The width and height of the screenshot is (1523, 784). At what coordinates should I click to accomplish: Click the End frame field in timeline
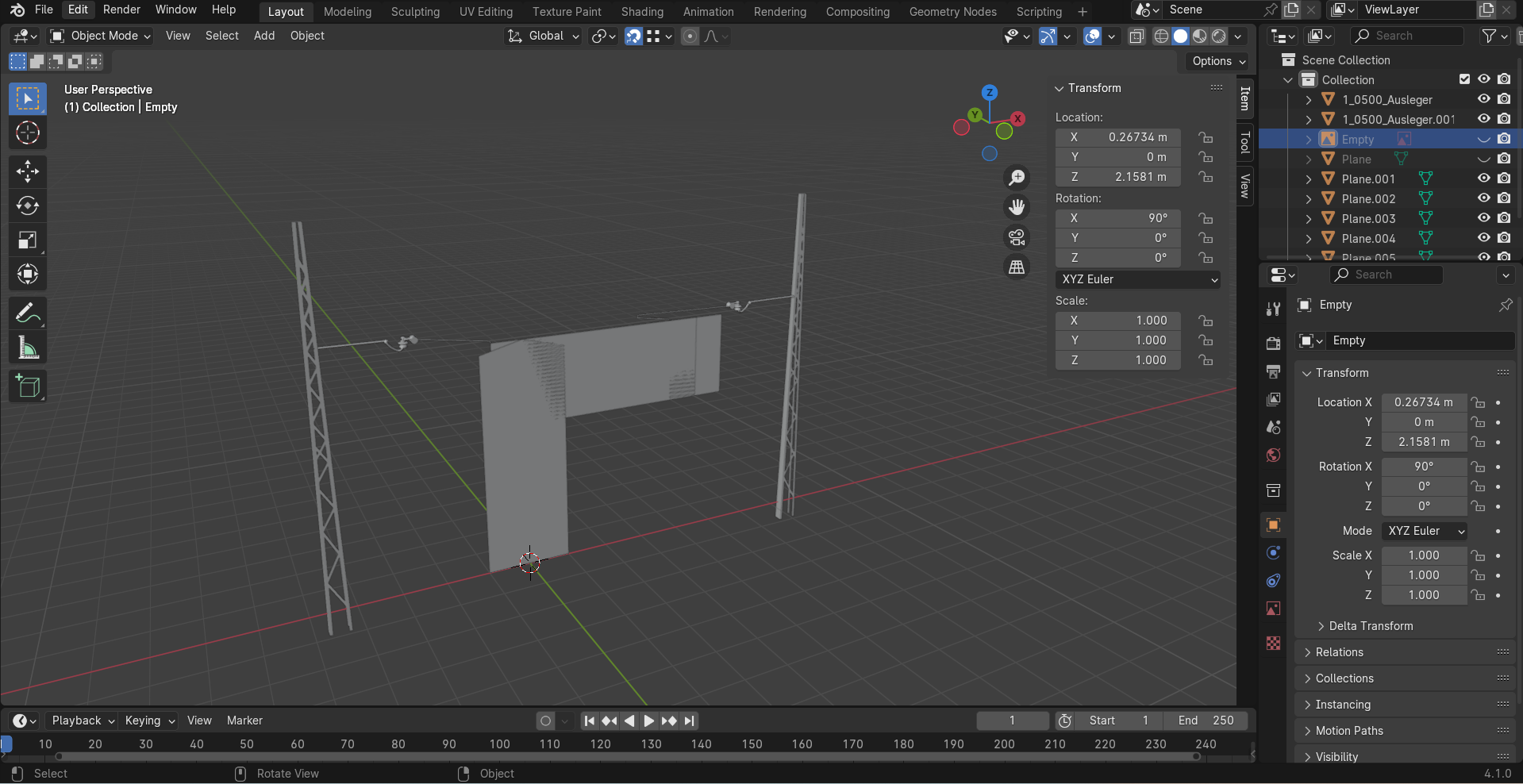click(x=1205, y=721)
